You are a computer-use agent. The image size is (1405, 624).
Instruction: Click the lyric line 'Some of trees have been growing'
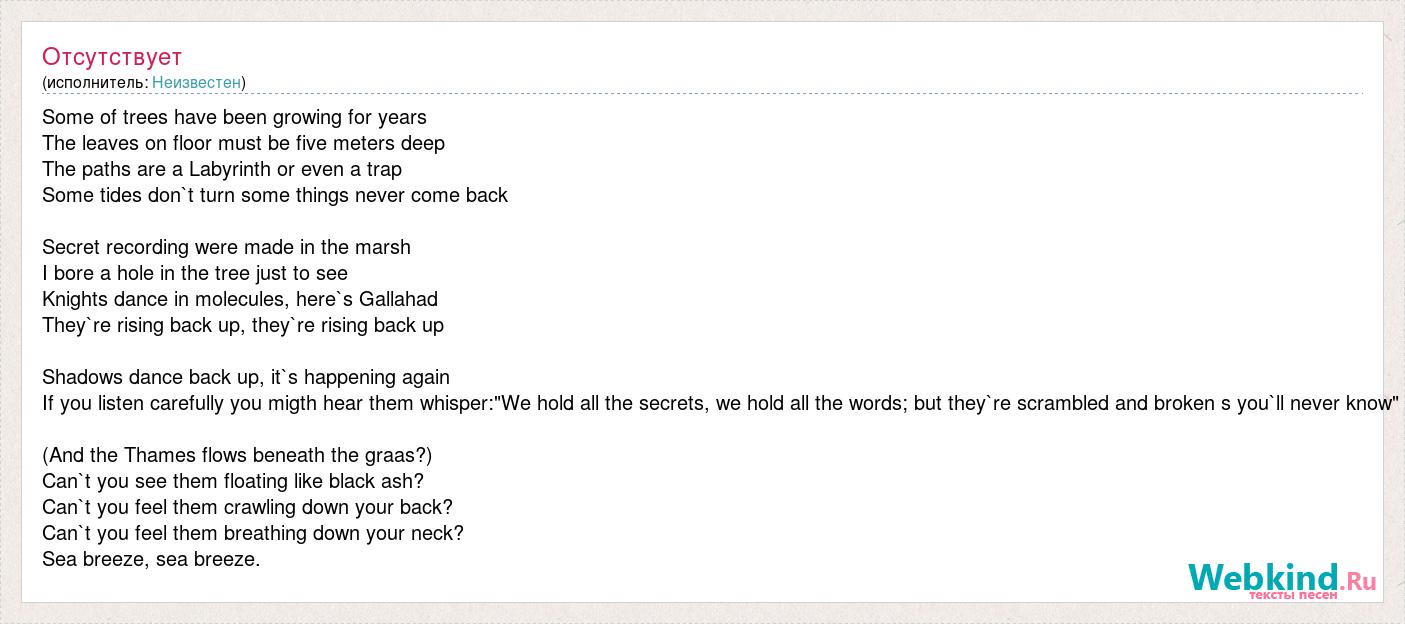coord(234,117)
